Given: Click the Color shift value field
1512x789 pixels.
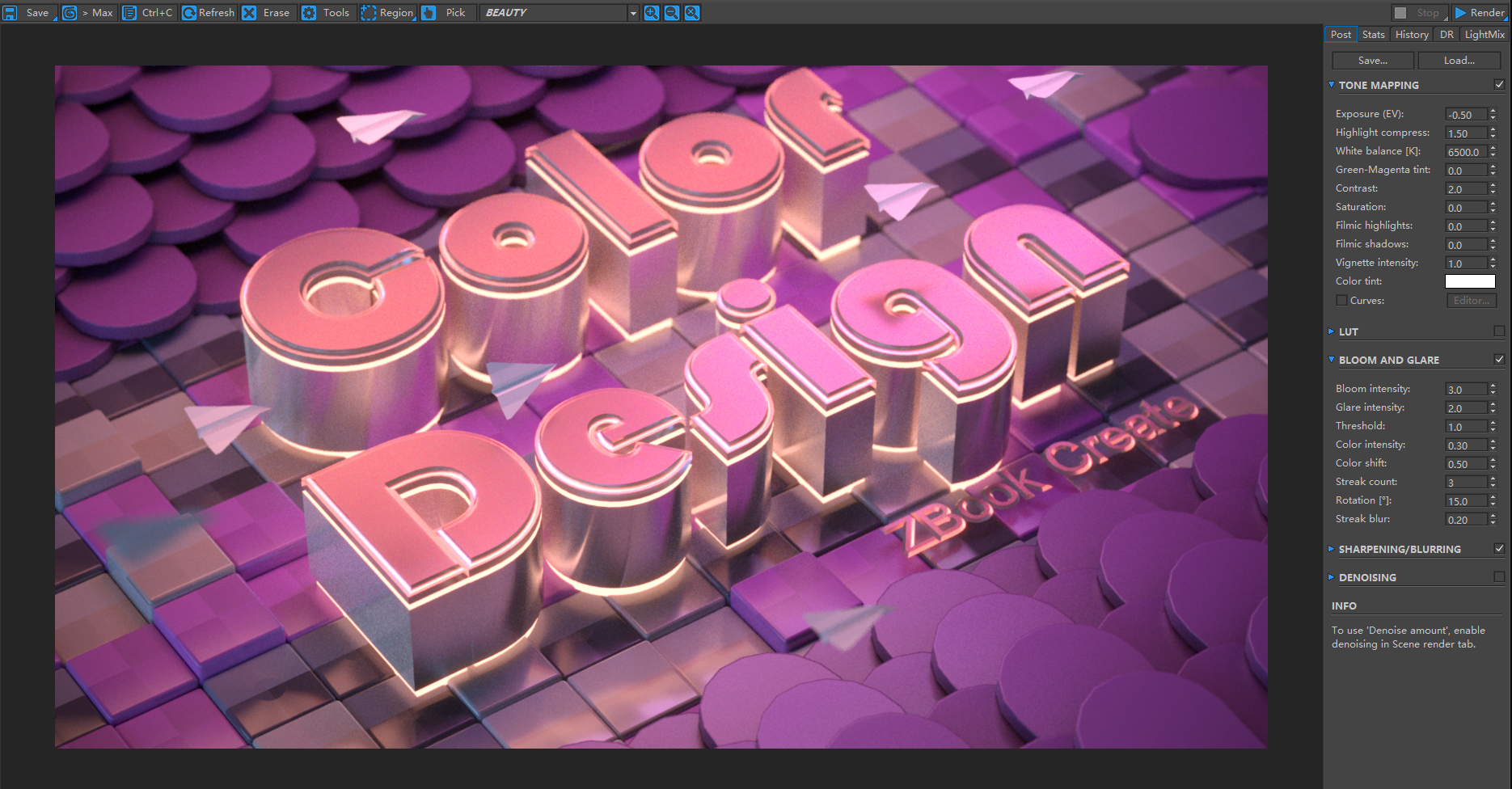Looking at the screenshot, I should point(1466,464).
